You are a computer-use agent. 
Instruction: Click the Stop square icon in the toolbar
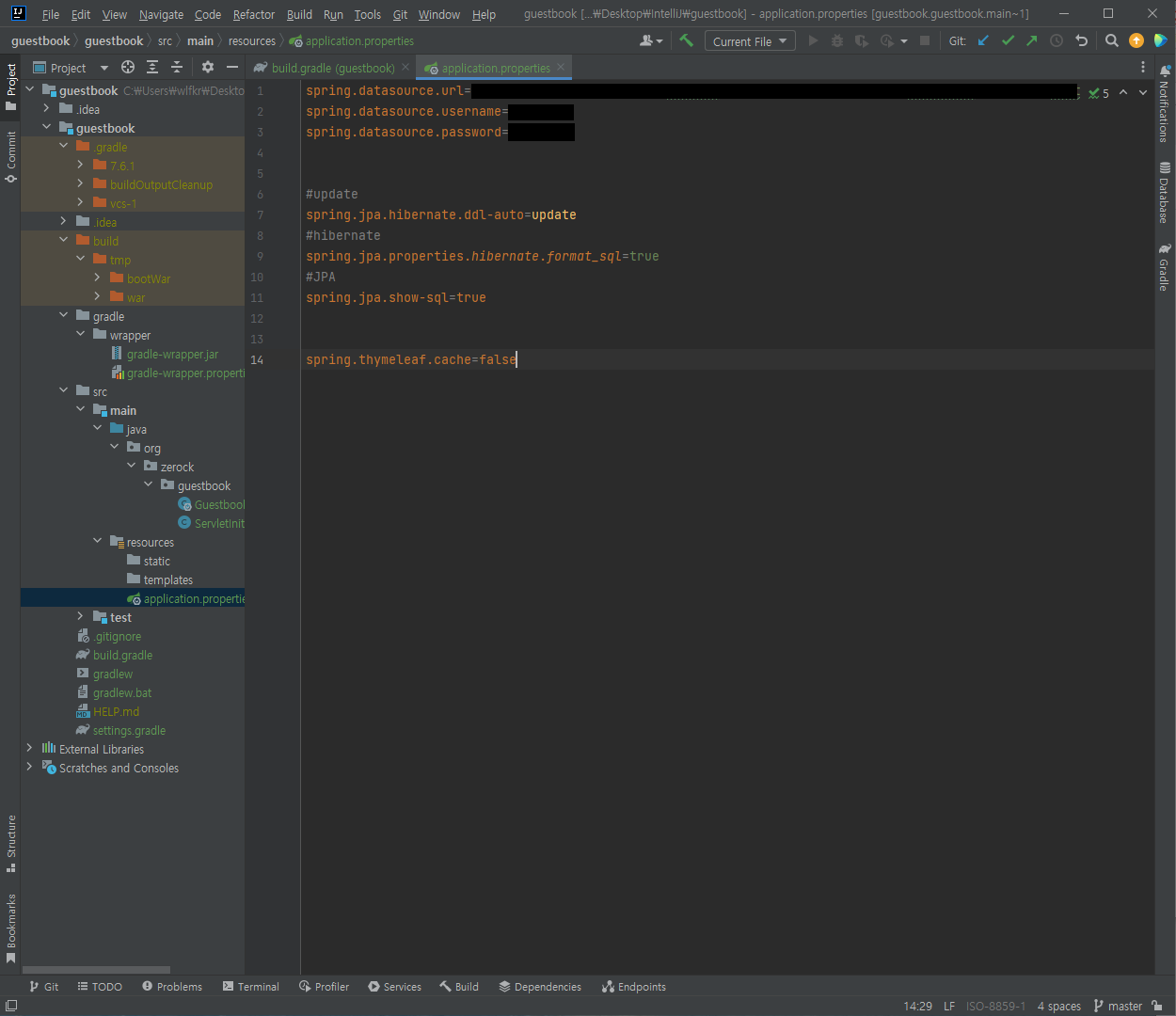(x=925, y=40)
